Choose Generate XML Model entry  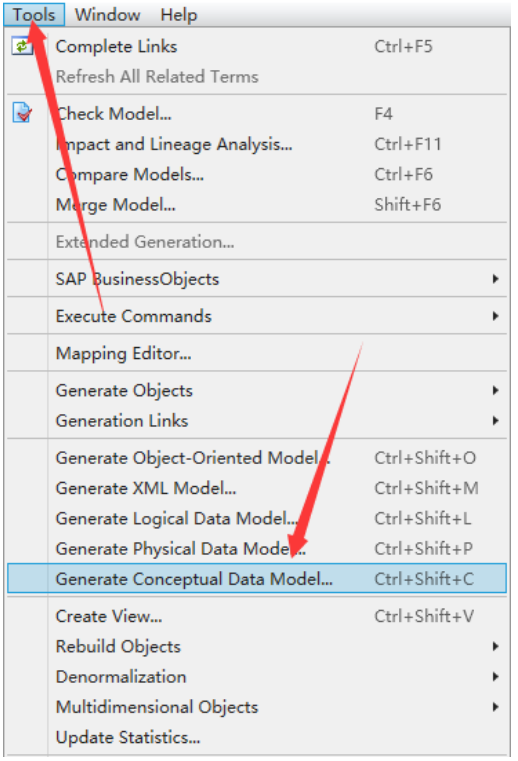point(257,488)
